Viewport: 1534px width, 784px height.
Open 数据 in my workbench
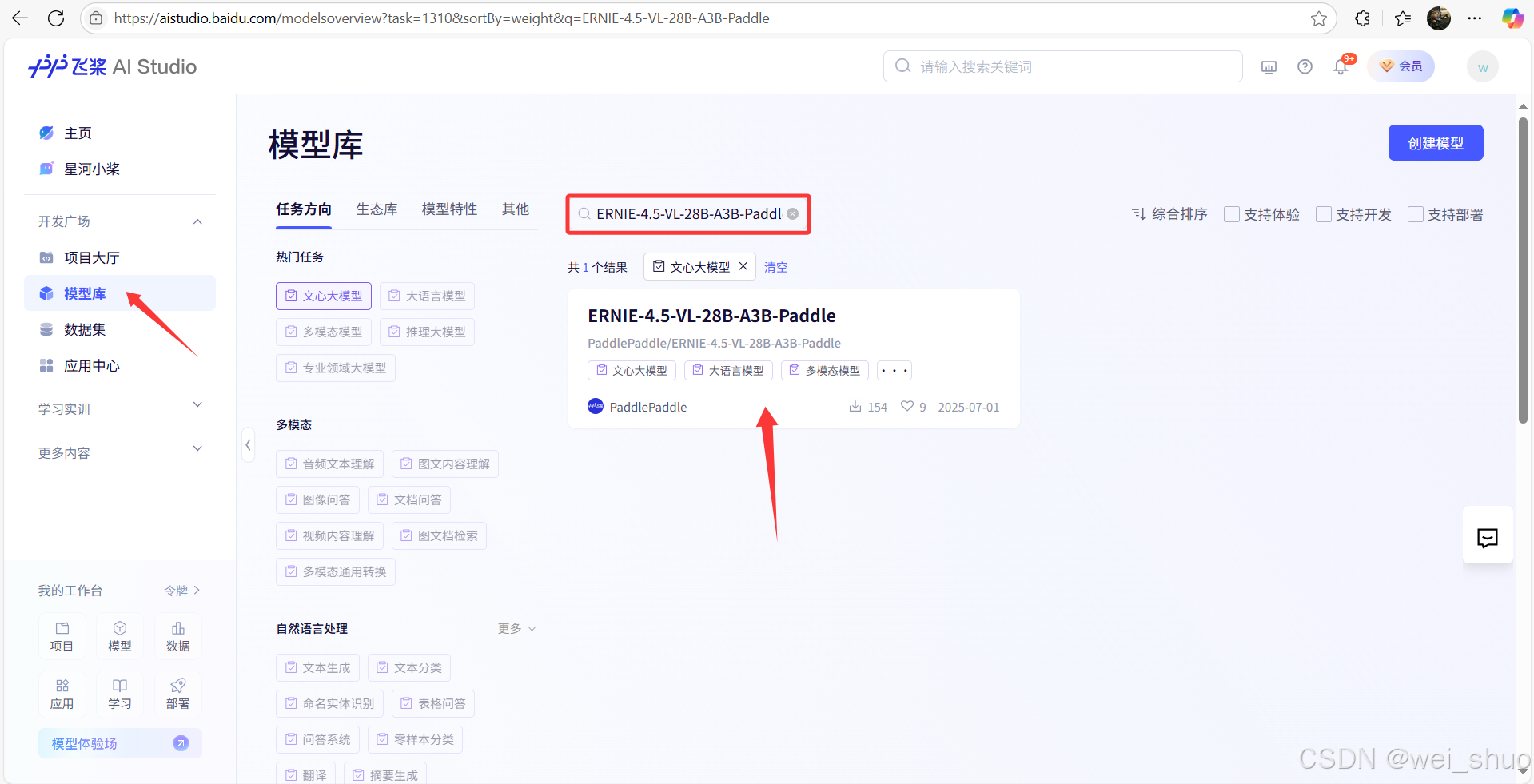(177, 636)
